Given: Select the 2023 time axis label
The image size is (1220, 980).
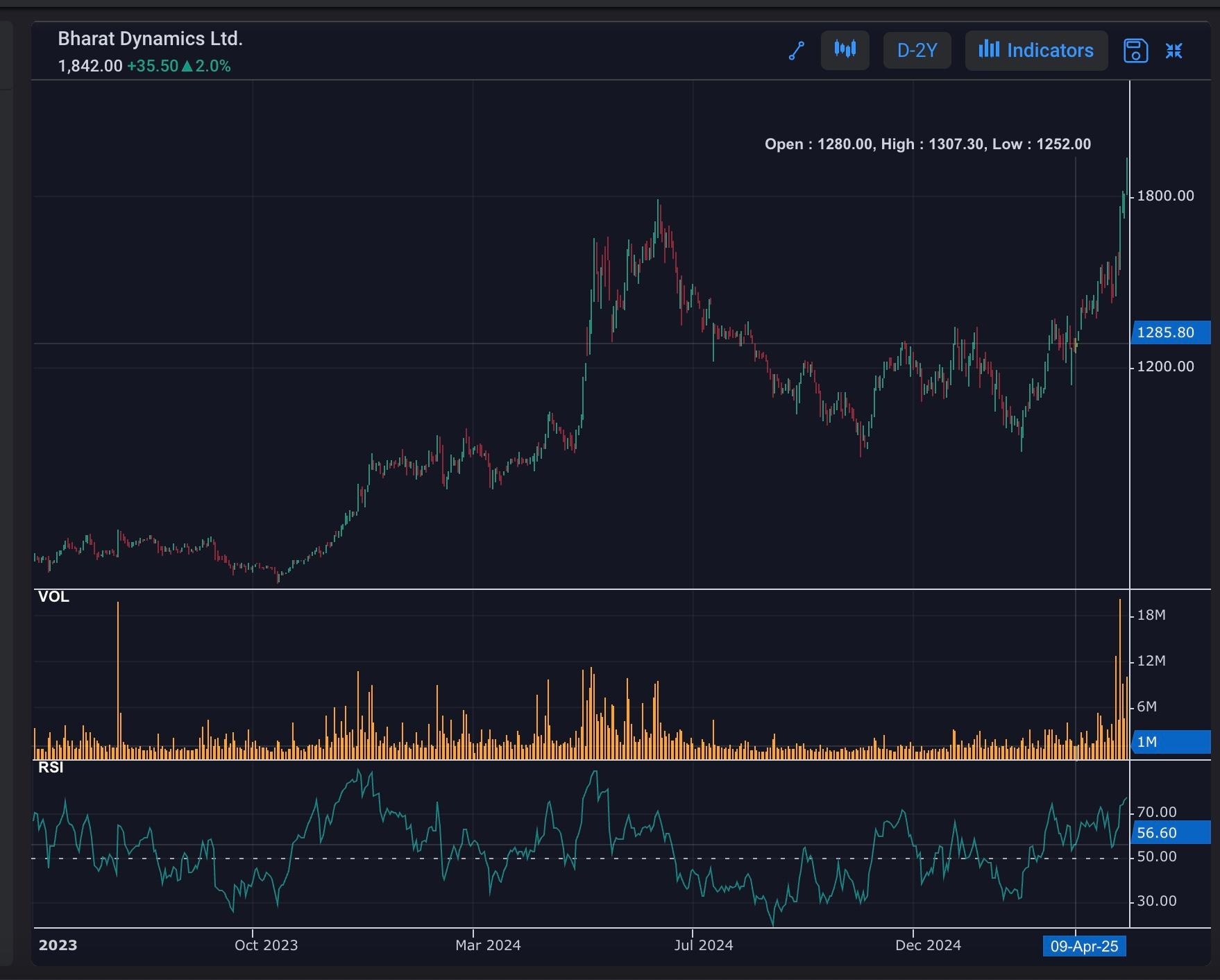Looking at the screenshot, I should 58,945.
